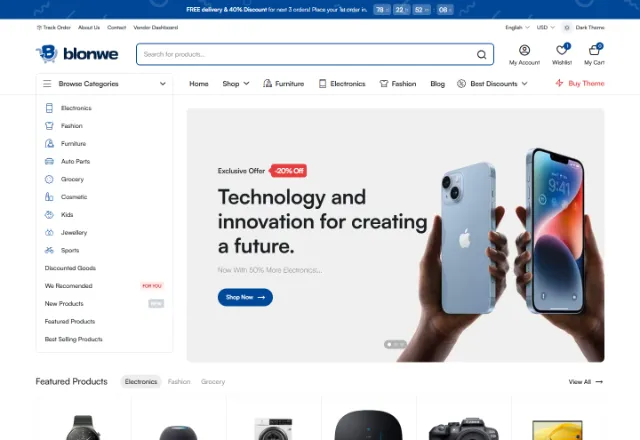The height and width of the screenshot is (440, 640).
Task: Click the Electronics icon in the nav bar
Action: pyautogui.click(x=322, y=84)
